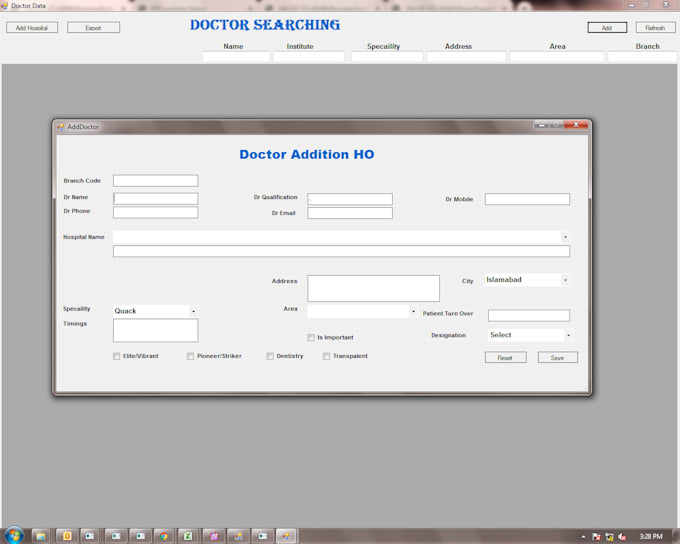The width and height of the screenshot is (680, 544).
Task: Open the Action Center flag icon
Action: (x=596, y=537)
